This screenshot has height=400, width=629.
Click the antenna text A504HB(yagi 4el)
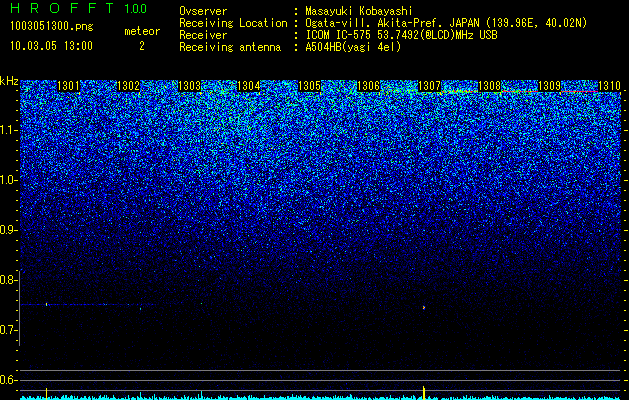[353, 47]
